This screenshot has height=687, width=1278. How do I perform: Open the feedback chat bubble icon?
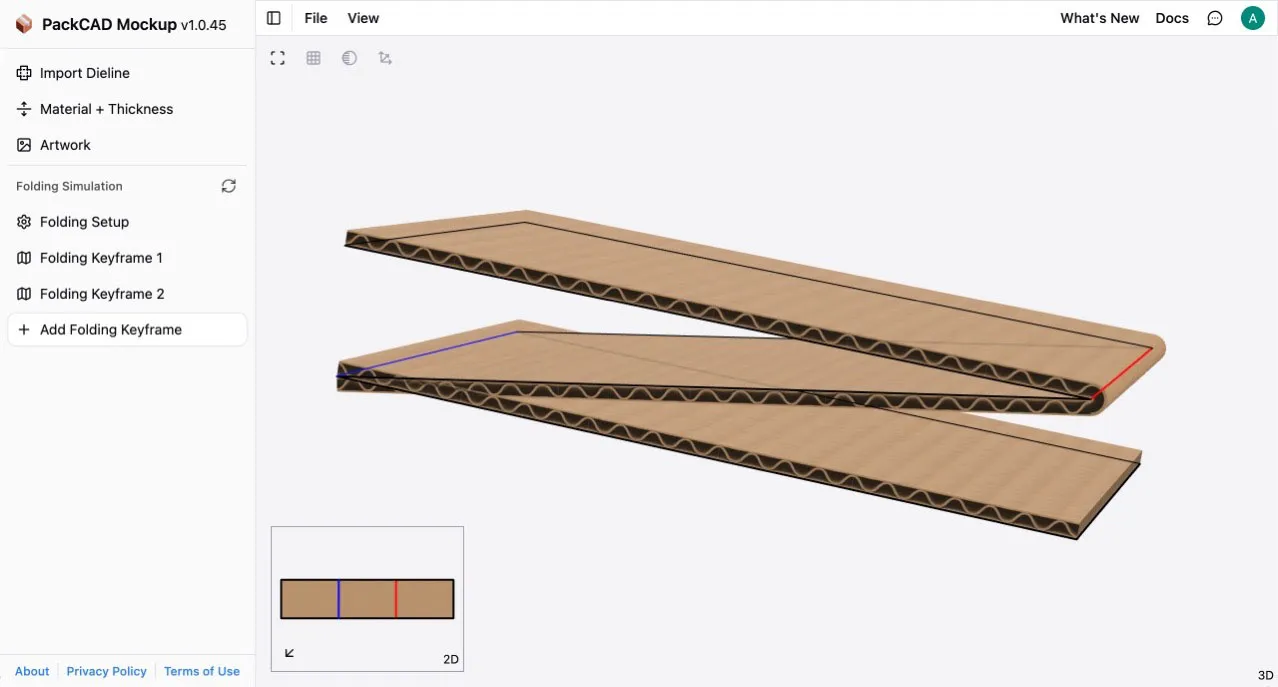(x=1214, y=17)
